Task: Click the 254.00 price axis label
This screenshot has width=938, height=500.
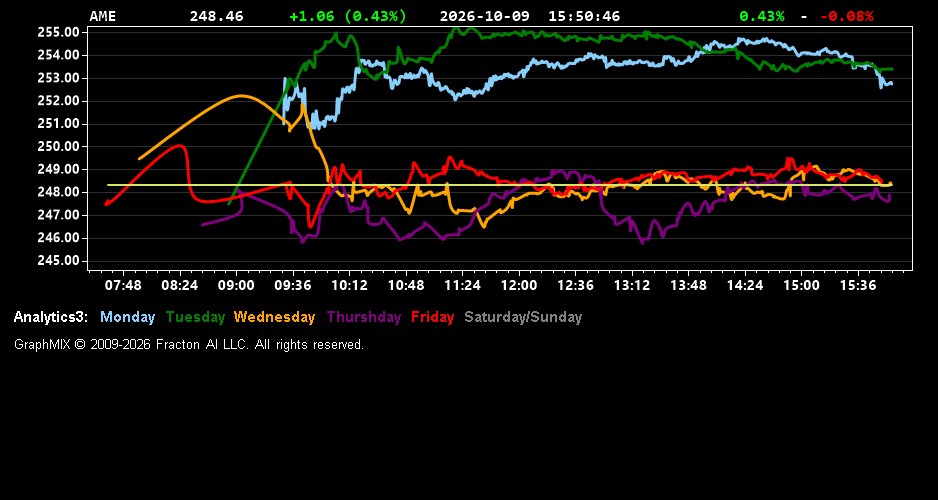Action: (59, 55)
